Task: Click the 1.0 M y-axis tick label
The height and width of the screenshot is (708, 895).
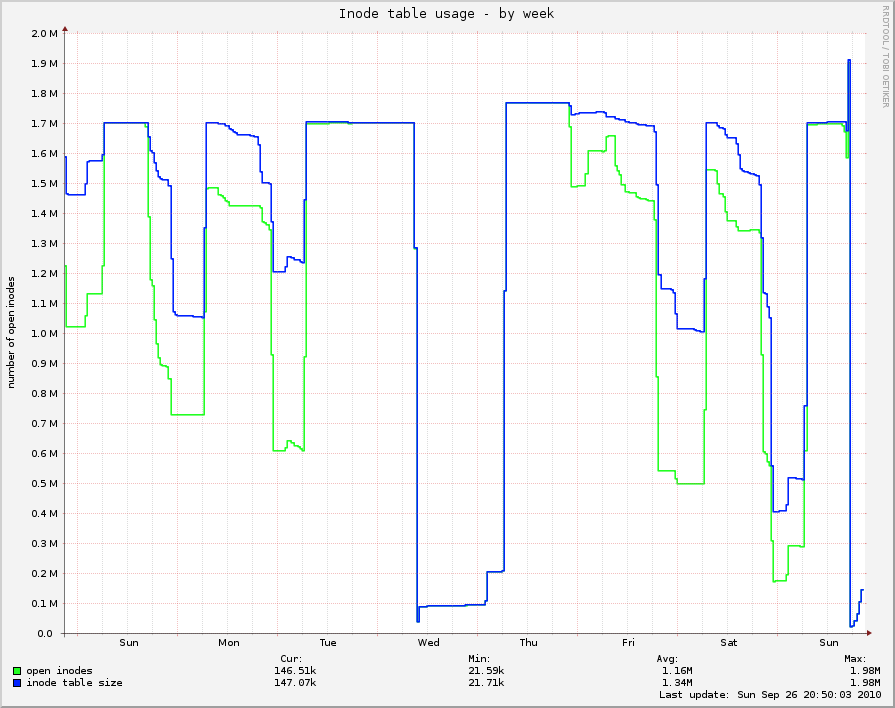Action: (x=45, y=333)
